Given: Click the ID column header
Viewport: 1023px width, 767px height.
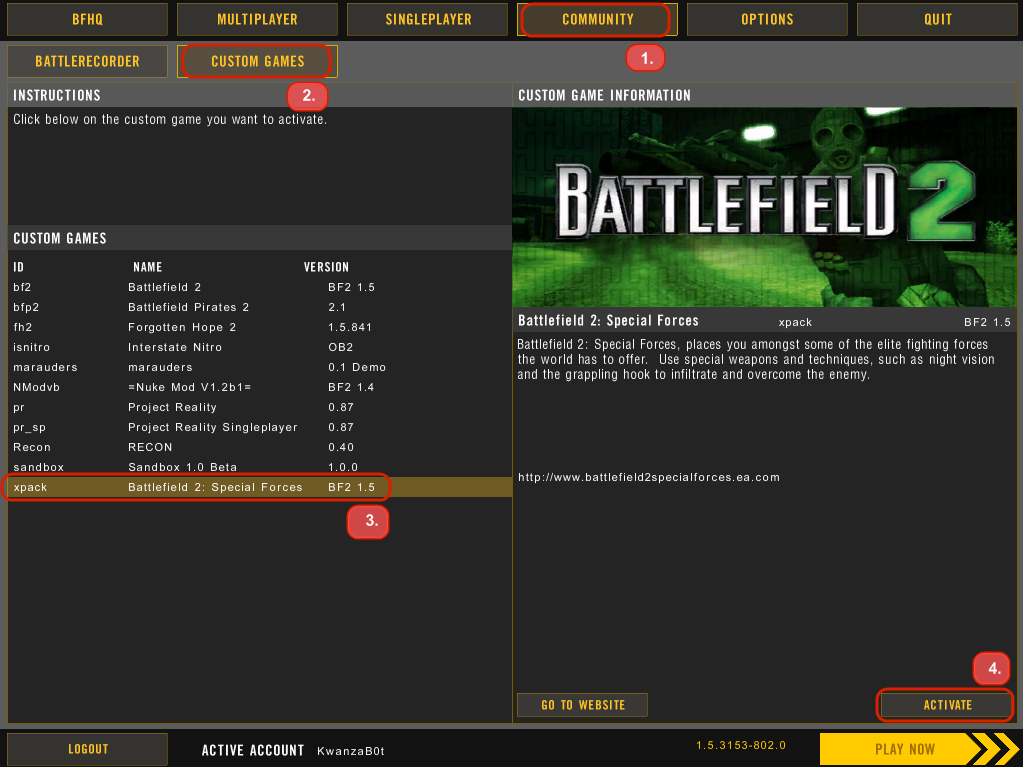Looking at the screenshot, I should (x=18, y=267).
